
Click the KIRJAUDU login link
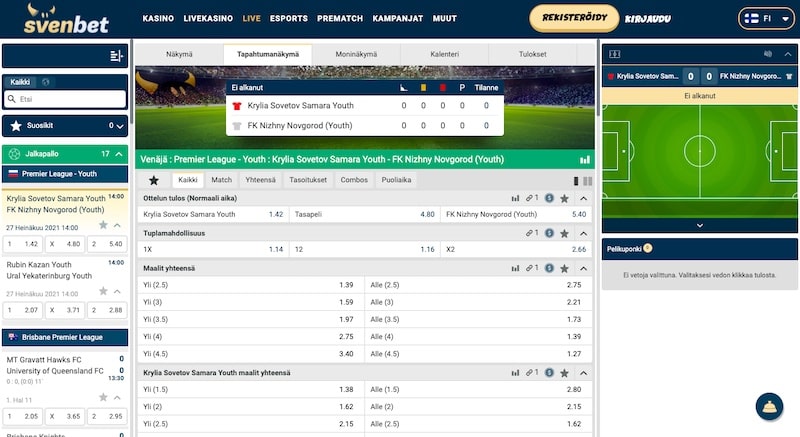(648, 19)
